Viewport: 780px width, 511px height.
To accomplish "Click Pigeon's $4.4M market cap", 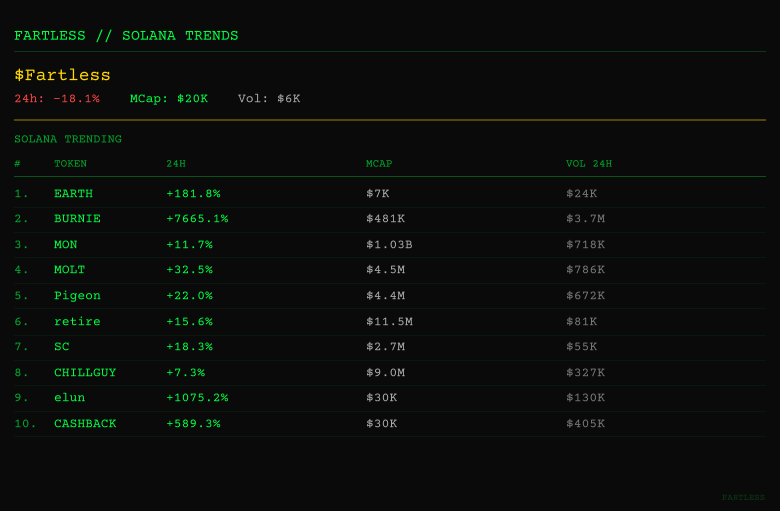I will 386,295.
